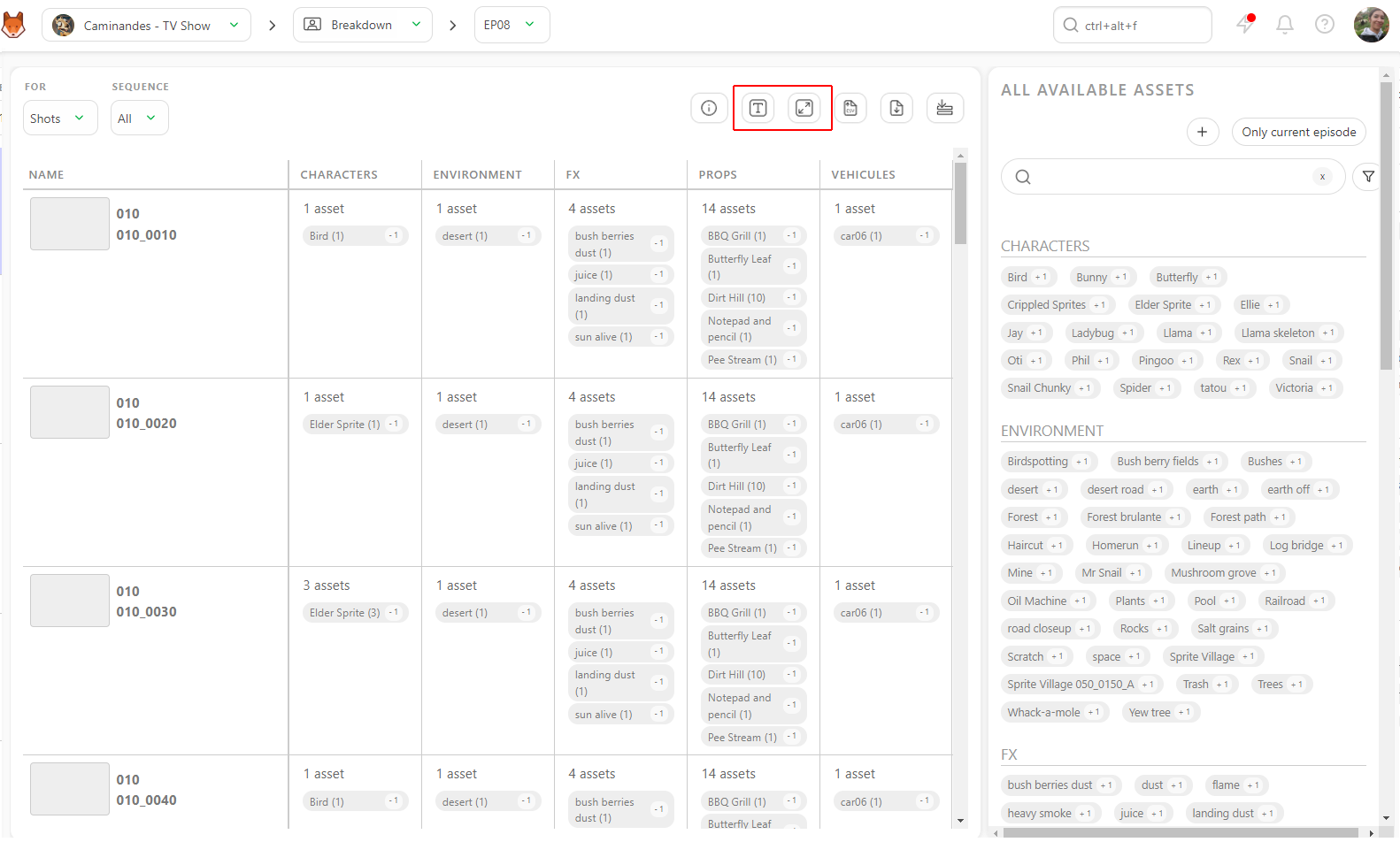Open the notifications bell

click(1285, 25)
